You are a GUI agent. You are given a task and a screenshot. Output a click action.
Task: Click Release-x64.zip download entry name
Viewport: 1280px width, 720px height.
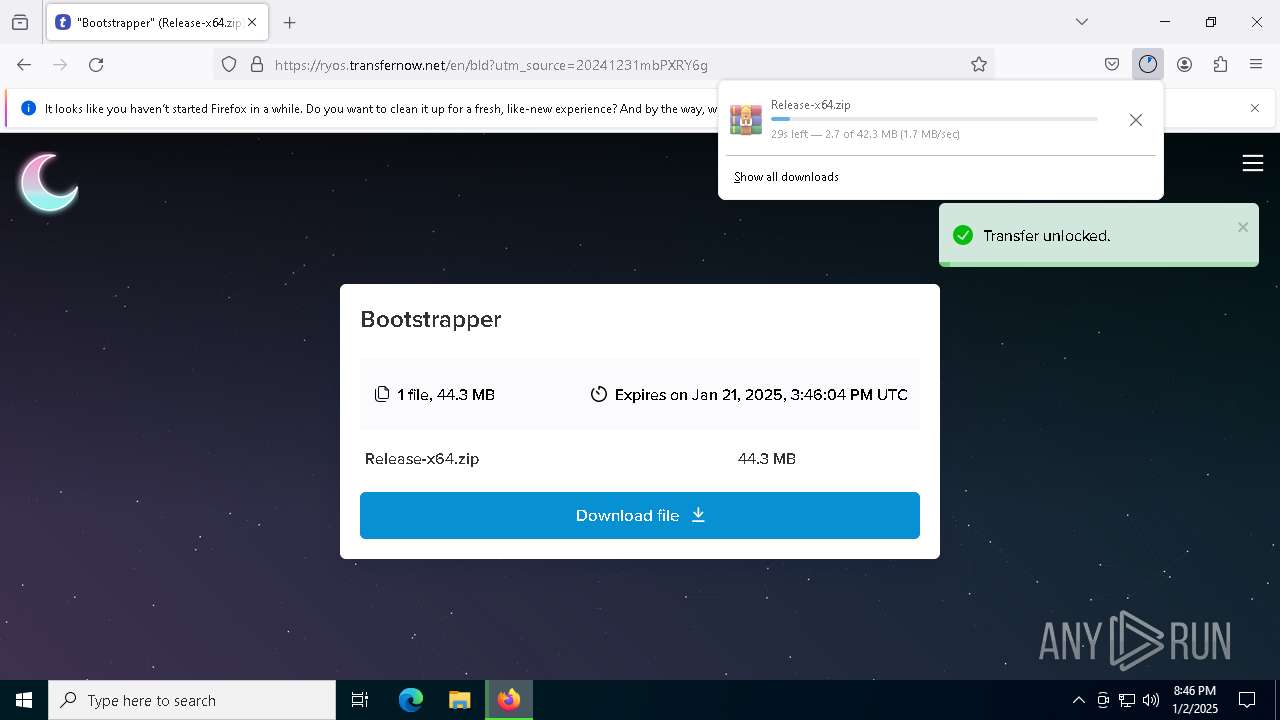click(811, 105)
